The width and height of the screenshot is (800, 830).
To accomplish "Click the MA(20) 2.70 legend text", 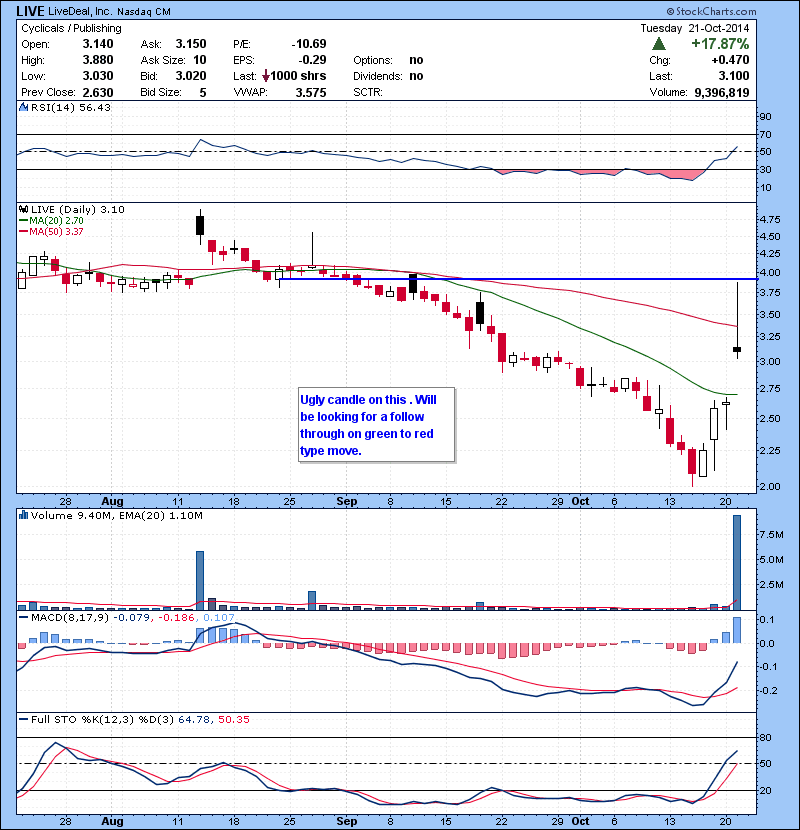I will coord(56,221).
